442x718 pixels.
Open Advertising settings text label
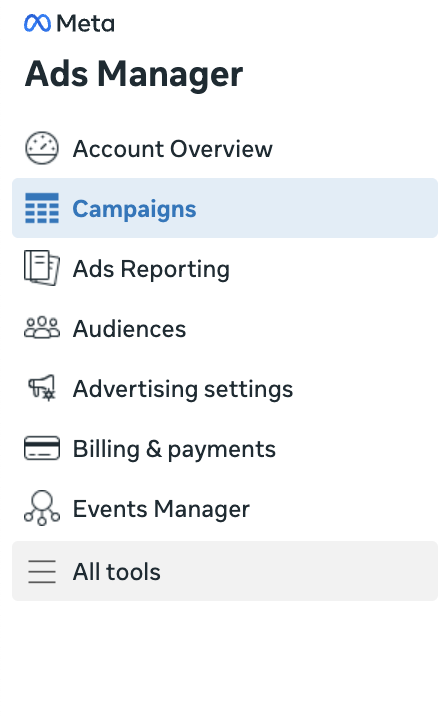pyautogui.click(x=183, y=389)
